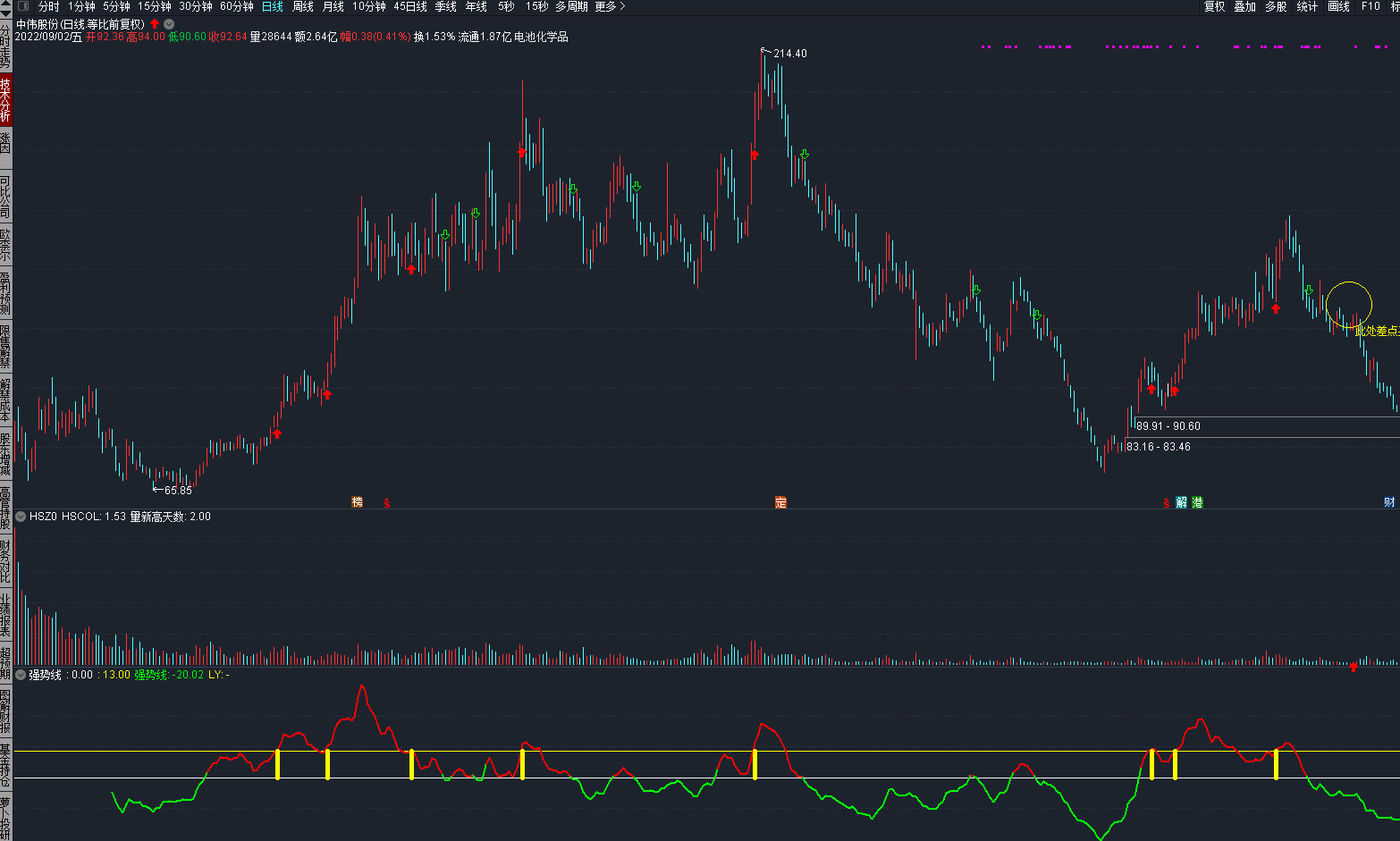This screenshot has width=1400, height=841.
Task: Select the 5秒 period
Action: point(507,6)
